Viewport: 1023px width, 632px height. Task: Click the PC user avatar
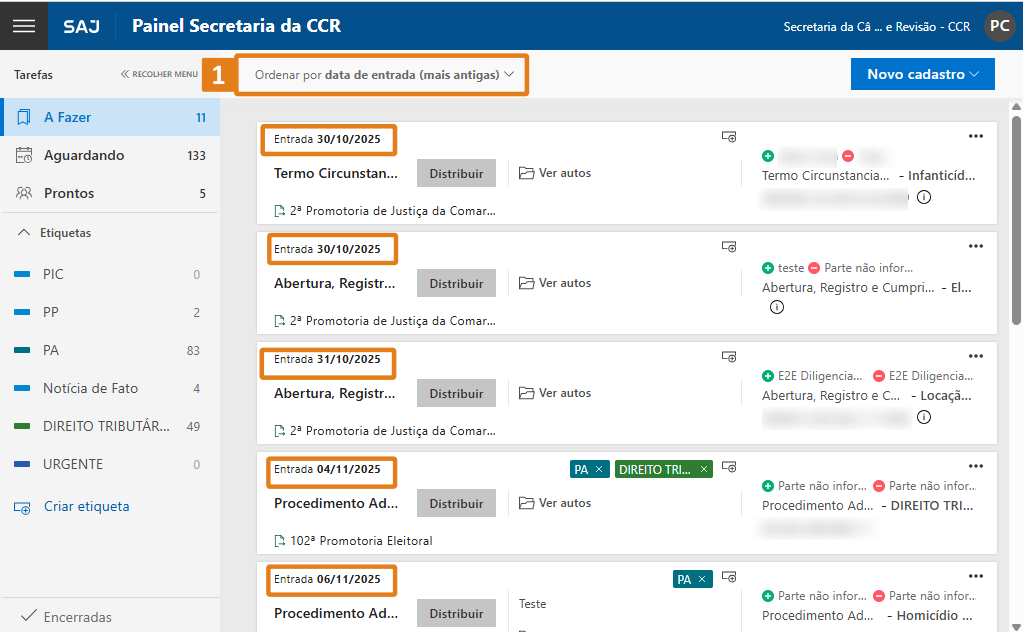998,27
